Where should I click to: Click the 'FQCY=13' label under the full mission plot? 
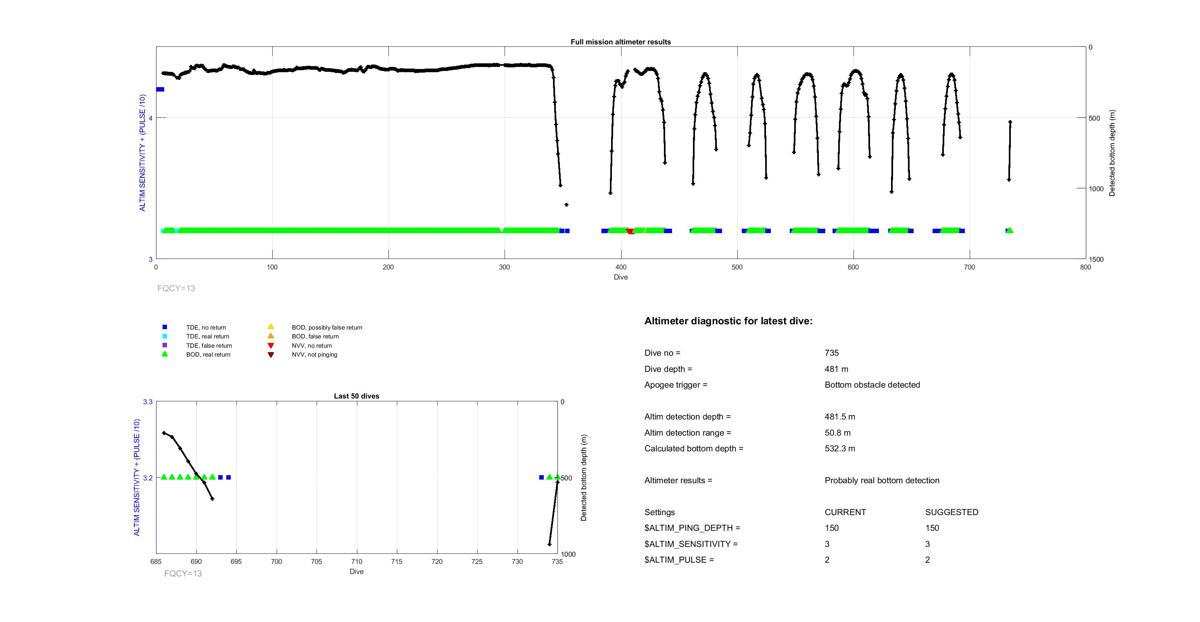176,288
